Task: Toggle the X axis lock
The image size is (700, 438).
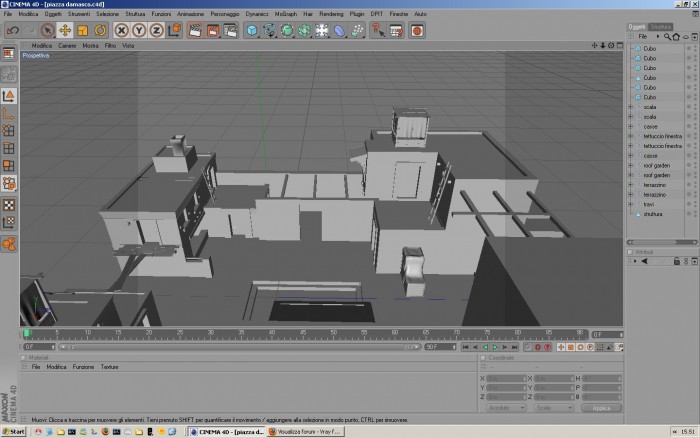Action: tap(121, 30)
